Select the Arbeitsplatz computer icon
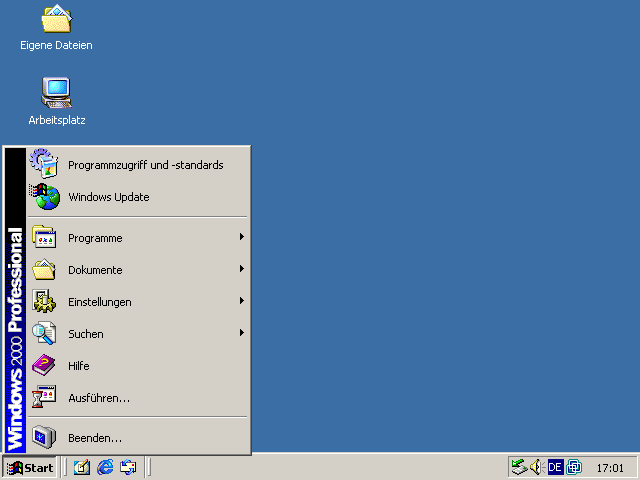The height and width of the screenshot is (480, 640). (57, 92)
